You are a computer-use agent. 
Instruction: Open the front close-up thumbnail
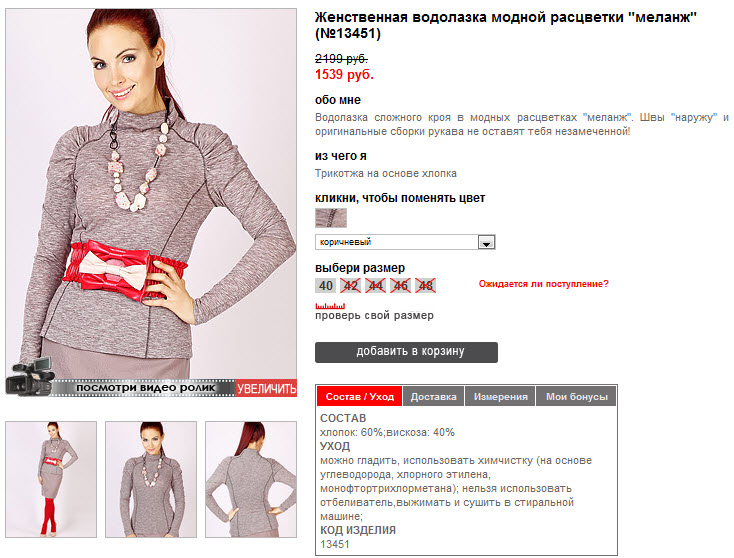pyautogui.click(x=151, y=479)
